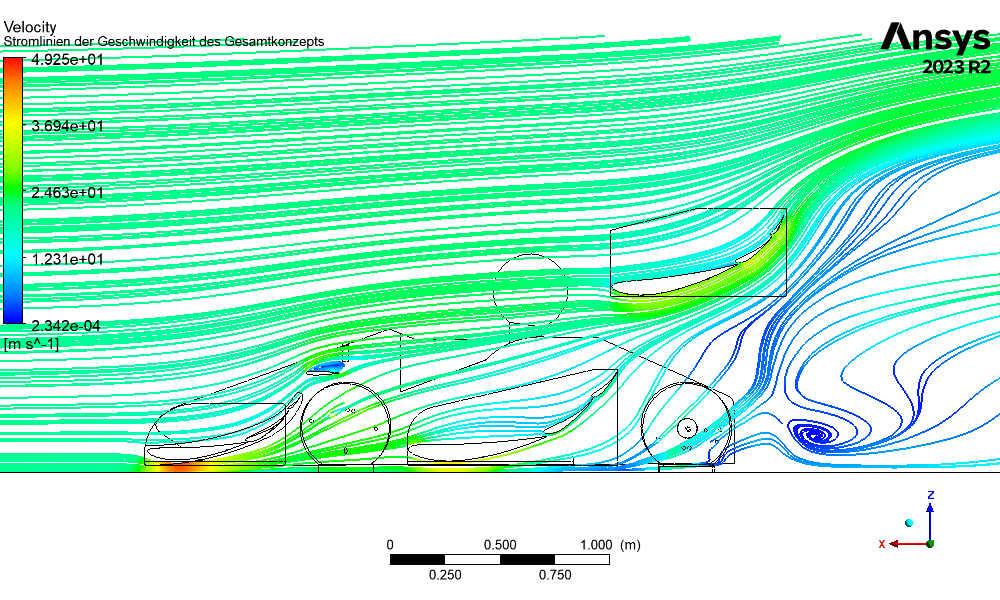Click the 2023 R2 version text
The width and height of the screenshot is (1000, 600).
(x=956, y=68)
